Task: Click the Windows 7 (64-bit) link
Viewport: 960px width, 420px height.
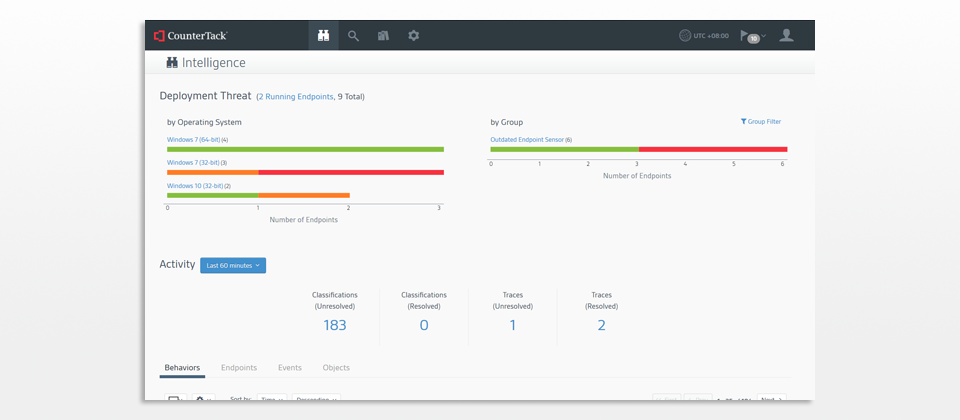Action: coord(193,140)
